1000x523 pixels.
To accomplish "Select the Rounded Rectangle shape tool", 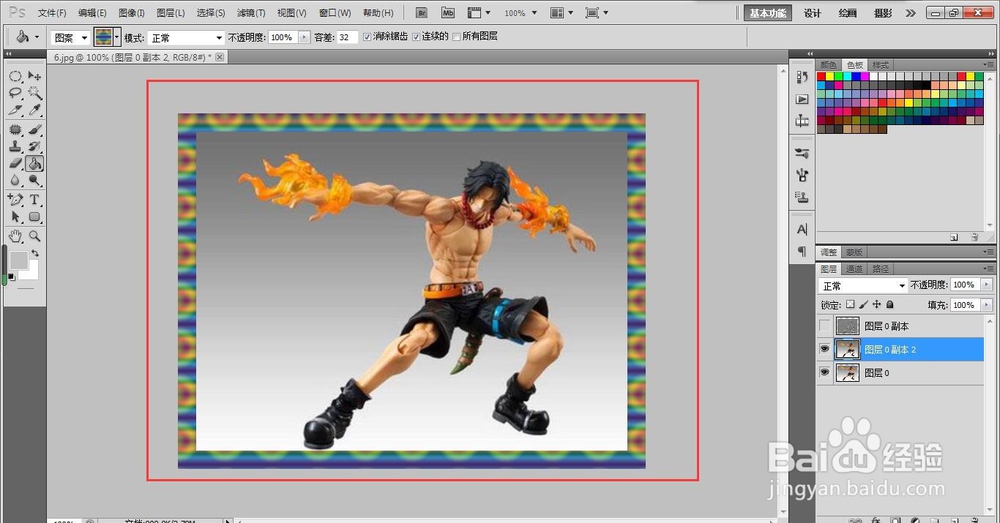I will pyautogui.click(x=34, y=217).
